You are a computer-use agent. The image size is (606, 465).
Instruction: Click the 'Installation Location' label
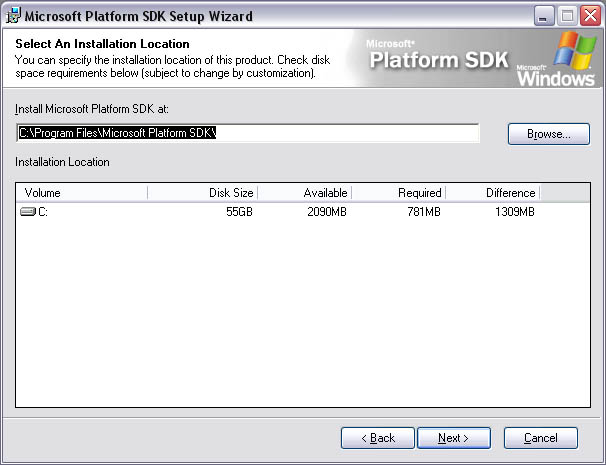point(62,162)
